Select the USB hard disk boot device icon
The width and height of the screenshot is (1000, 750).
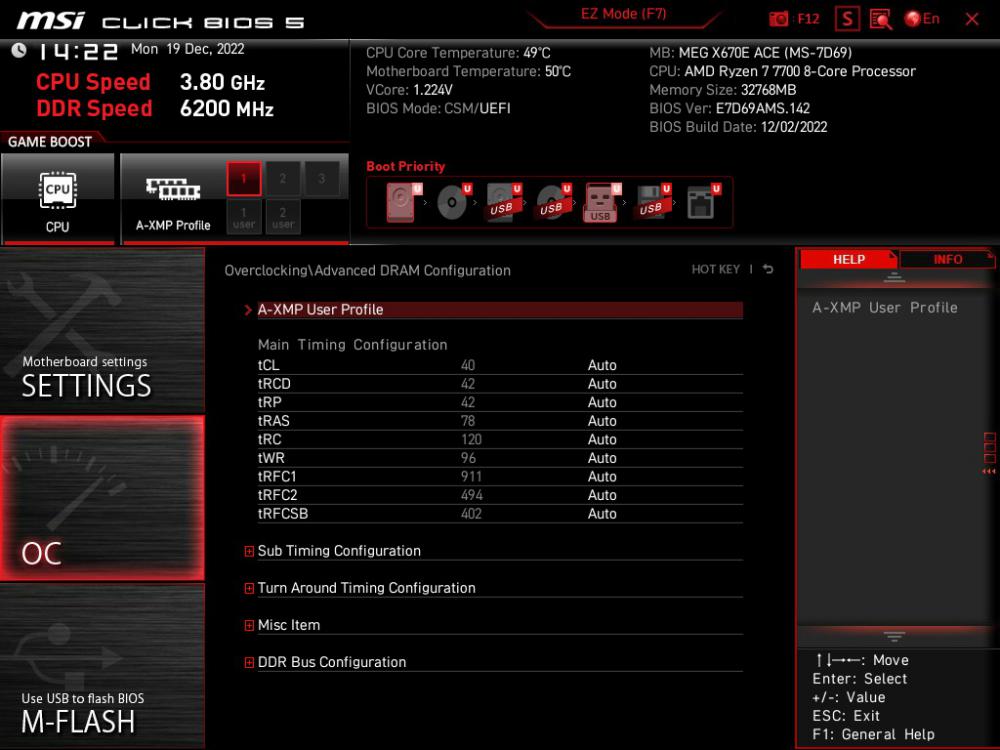click(503, 202)
